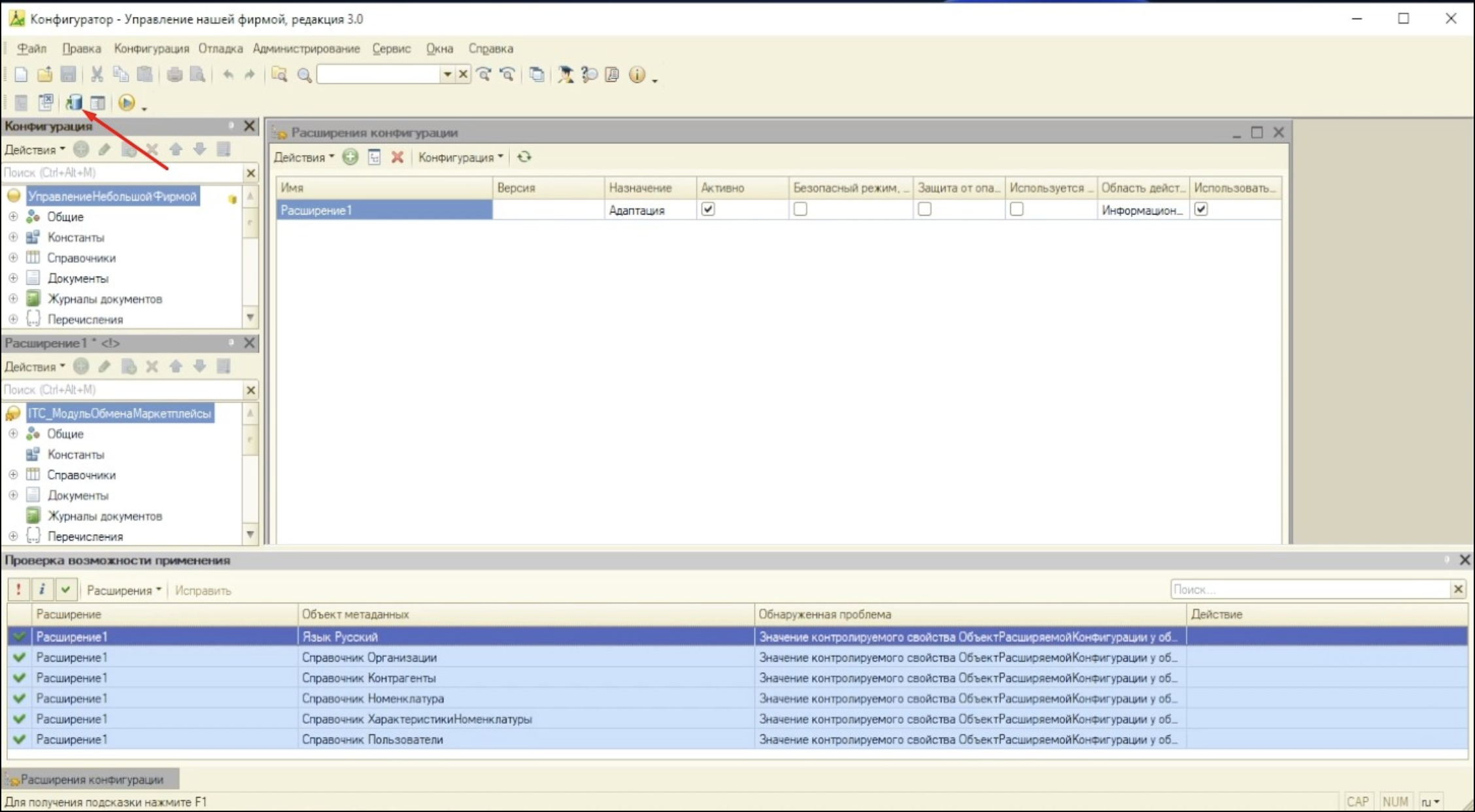Select Расширение1 row in extensions table

pos(778,210)
